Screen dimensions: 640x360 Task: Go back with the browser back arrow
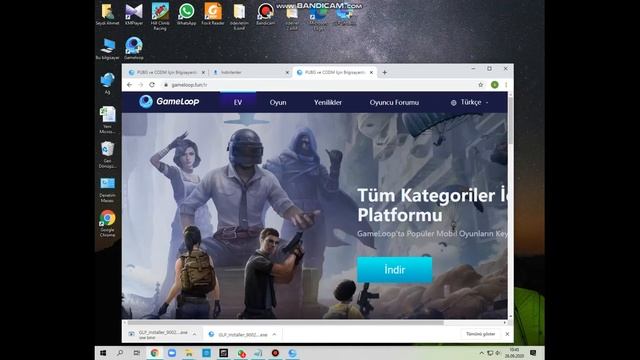(x=129, y=84)
